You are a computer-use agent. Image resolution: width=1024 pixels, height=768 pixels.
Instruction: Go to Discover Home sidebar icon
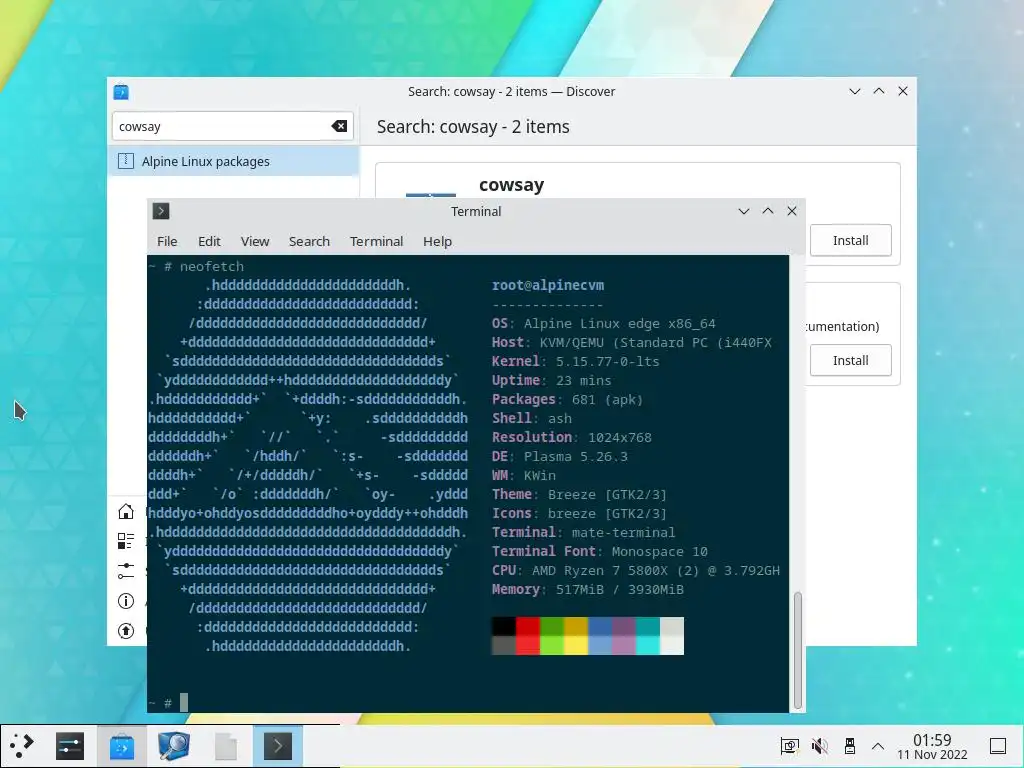[x=126, y=511]
